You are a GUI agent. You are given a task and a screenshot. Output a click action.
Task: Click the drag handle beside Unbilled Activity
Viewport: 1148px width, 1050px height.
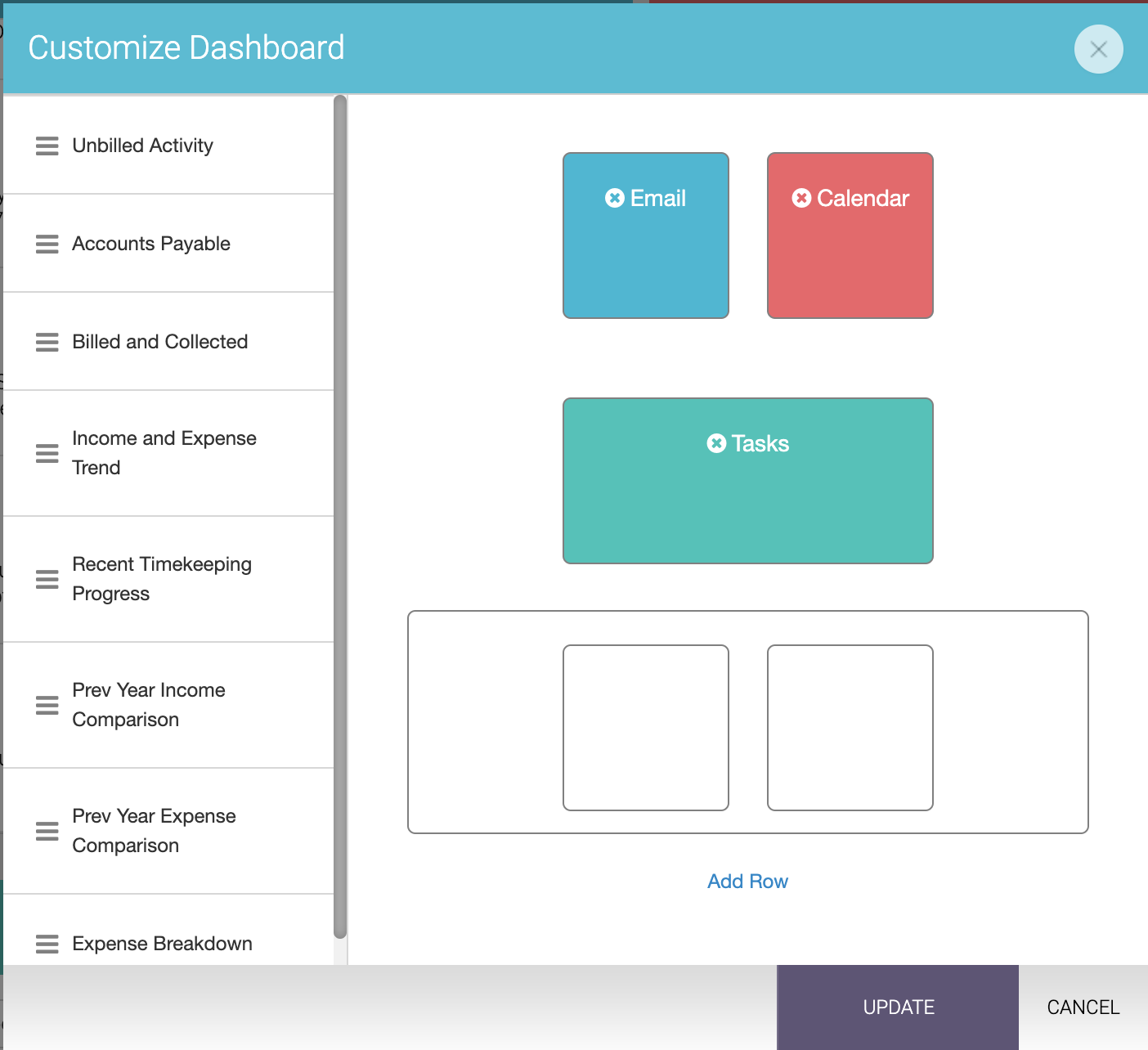click(x=47, y=146)
